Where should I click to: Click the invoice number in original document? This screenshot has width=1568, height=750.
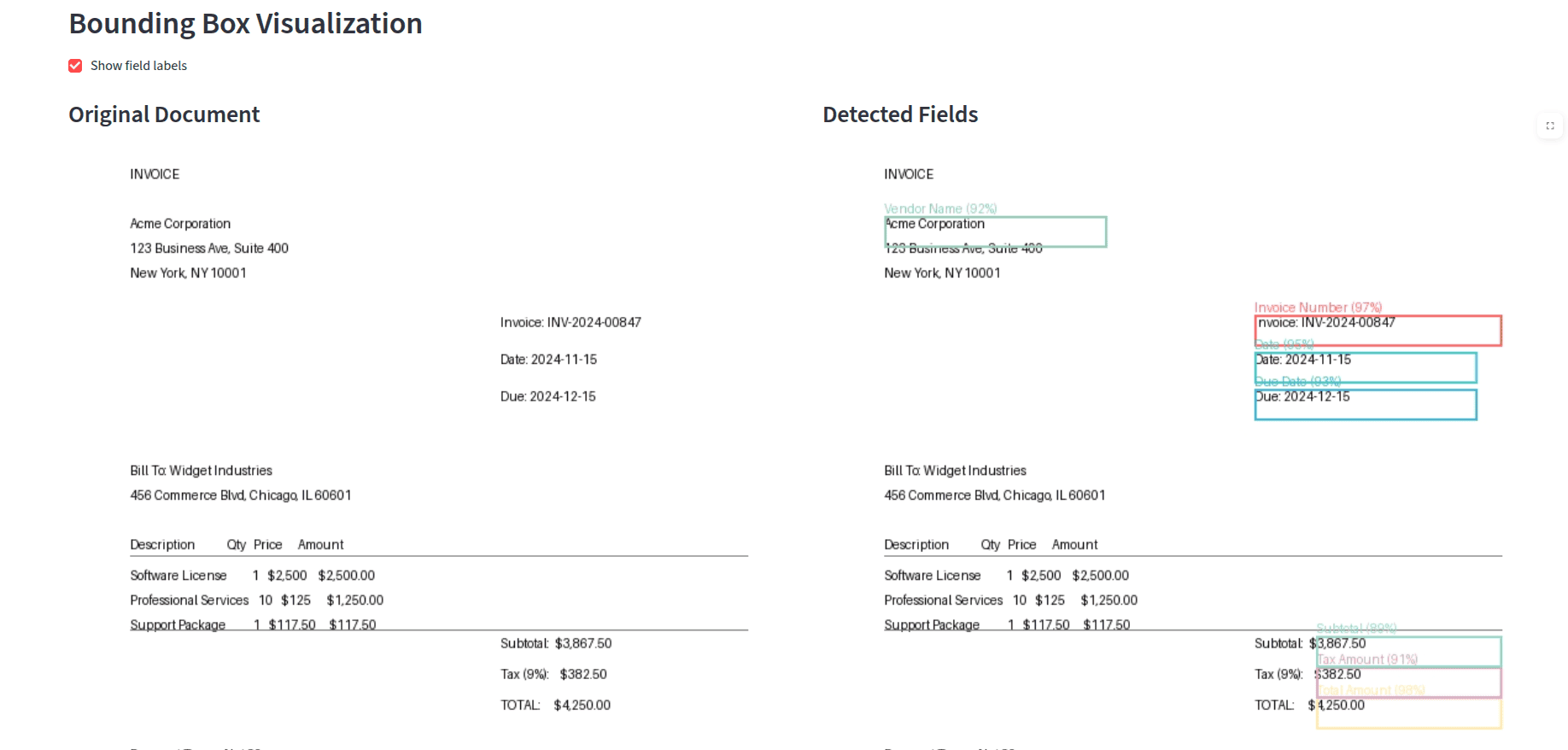point(570,323)
